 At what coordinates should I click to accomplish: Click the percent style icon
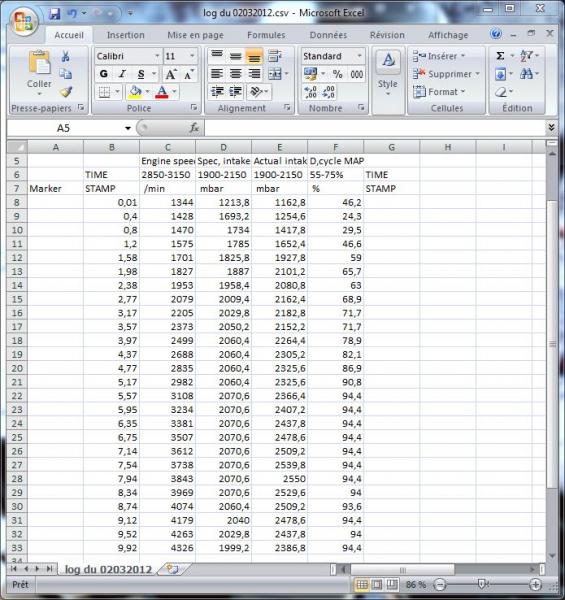point(337,74)
